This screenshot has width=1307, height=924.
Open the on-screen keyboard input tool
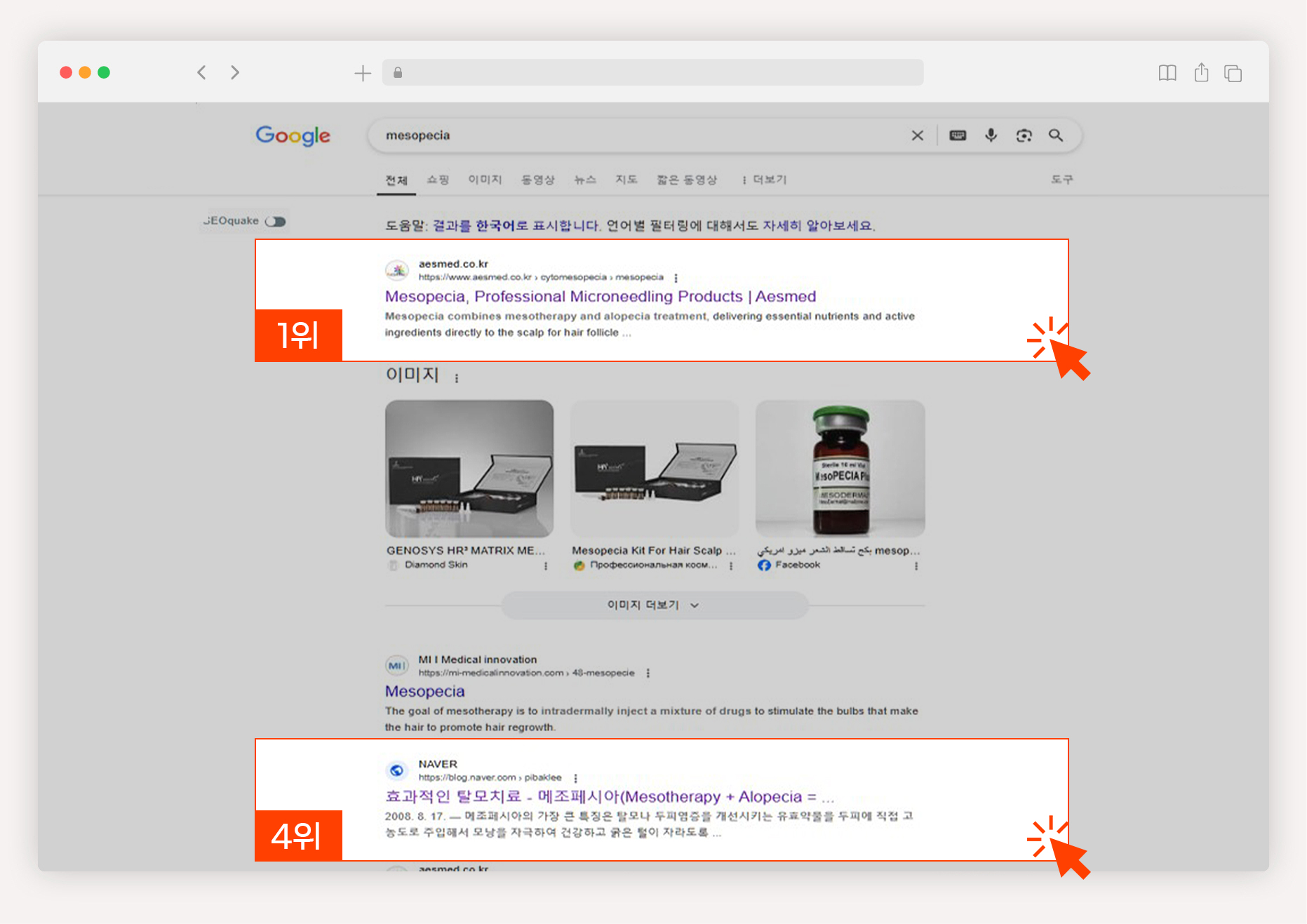tap(958, 135)
